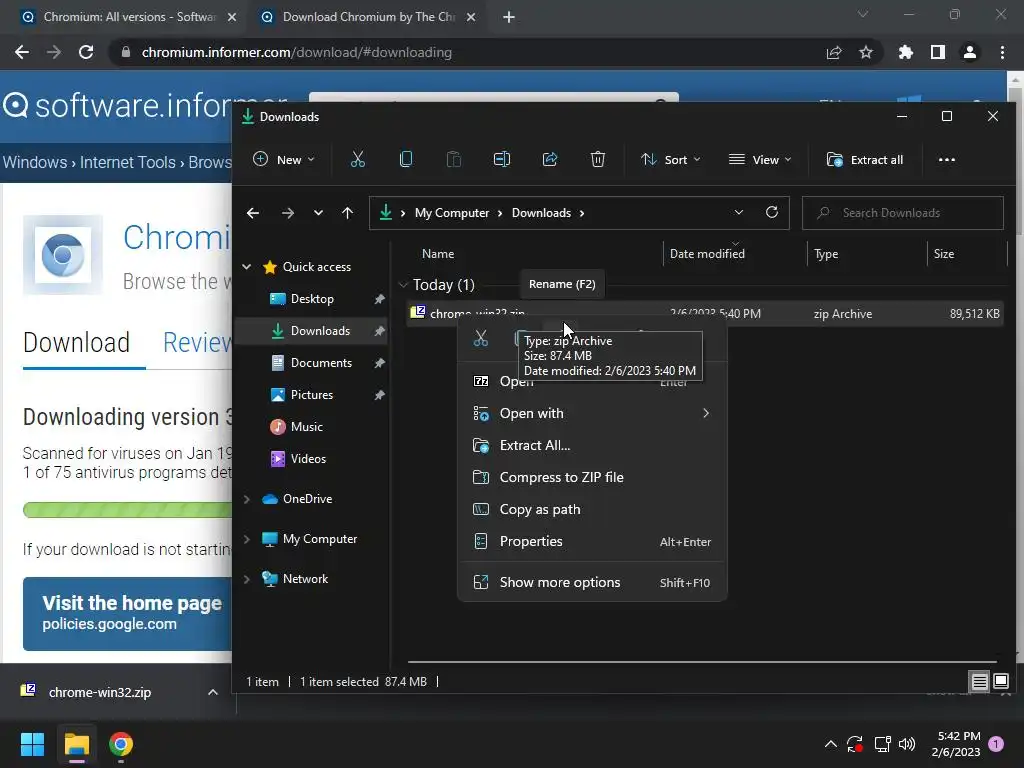The image size is (1024, 768).
Task: Expand address bar history dropdown
Action: 739,212
